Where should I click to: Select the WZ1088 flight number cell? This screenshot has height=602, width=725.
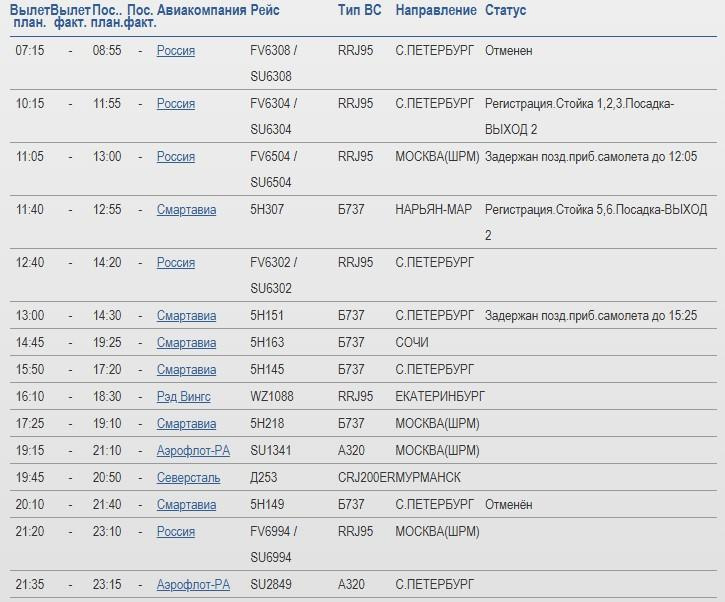(x=272, y=396)
